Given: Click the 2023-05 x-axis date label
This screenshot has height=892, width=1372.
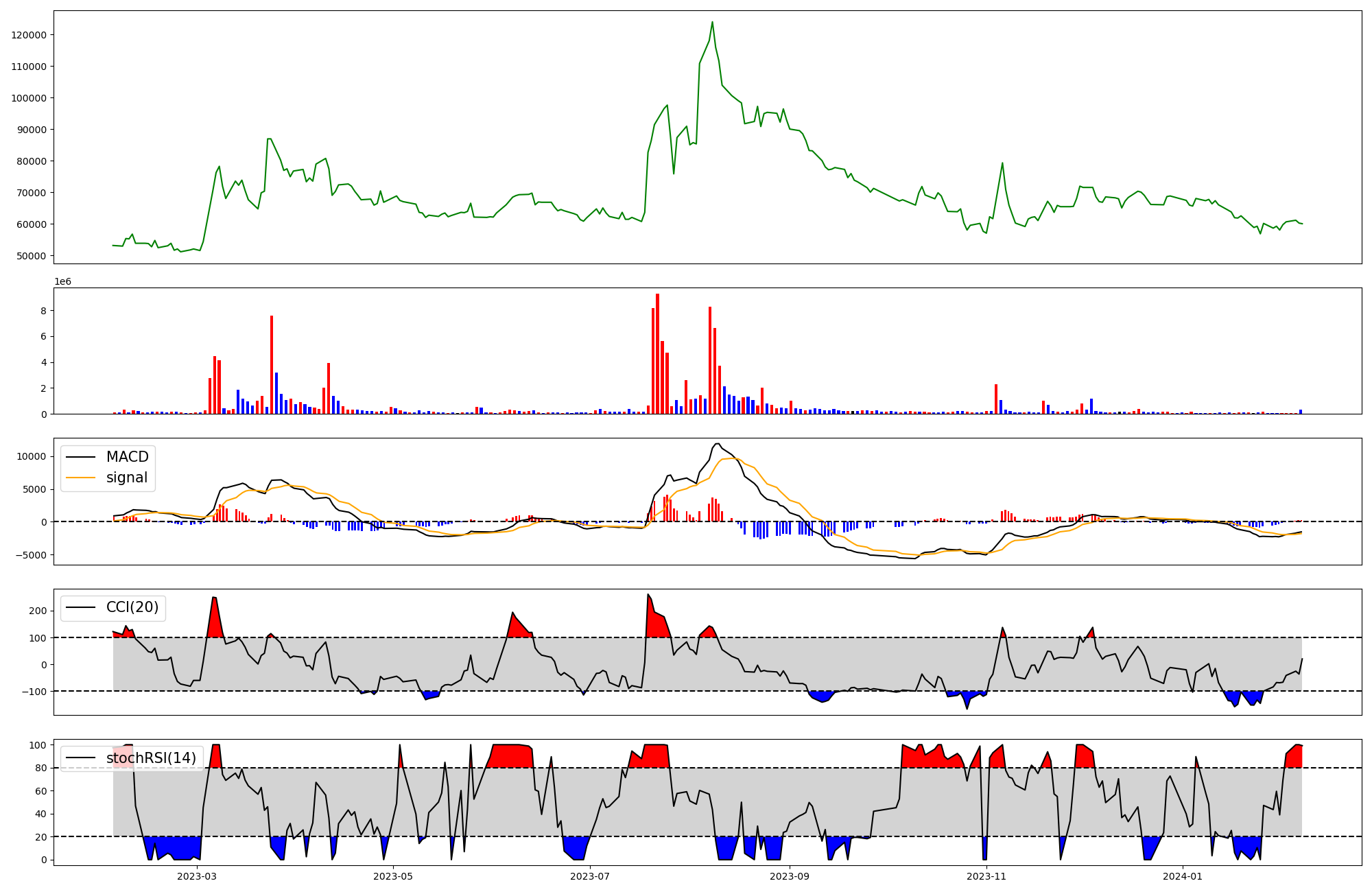Looking at the screenshot, I should click(393, 876).
